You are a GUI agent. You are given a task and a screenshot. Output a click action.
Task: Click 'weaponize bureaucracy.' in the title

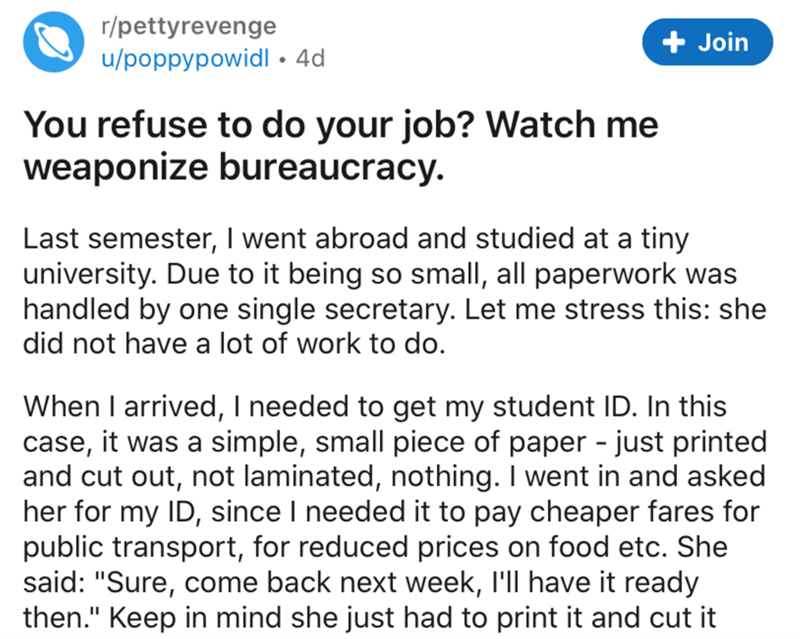click(x=232, y=167)
